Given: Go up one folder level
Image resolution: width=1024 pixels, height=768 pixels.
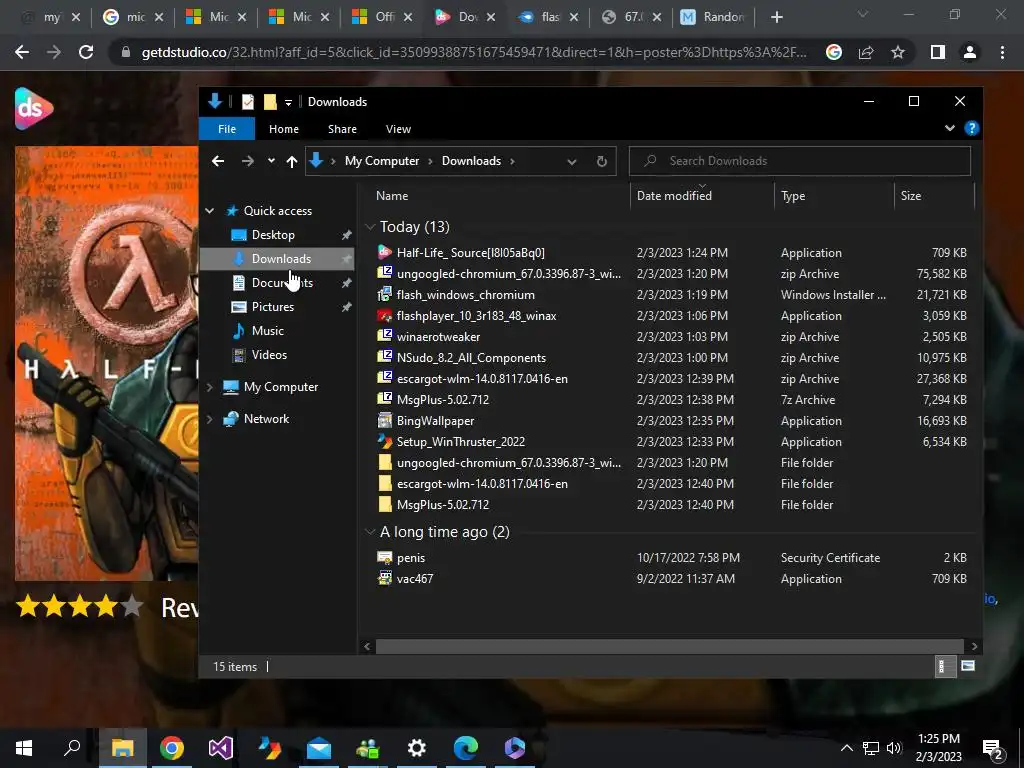Looking at the screenshot, I should pyautogui.click(x=292, y=161).
